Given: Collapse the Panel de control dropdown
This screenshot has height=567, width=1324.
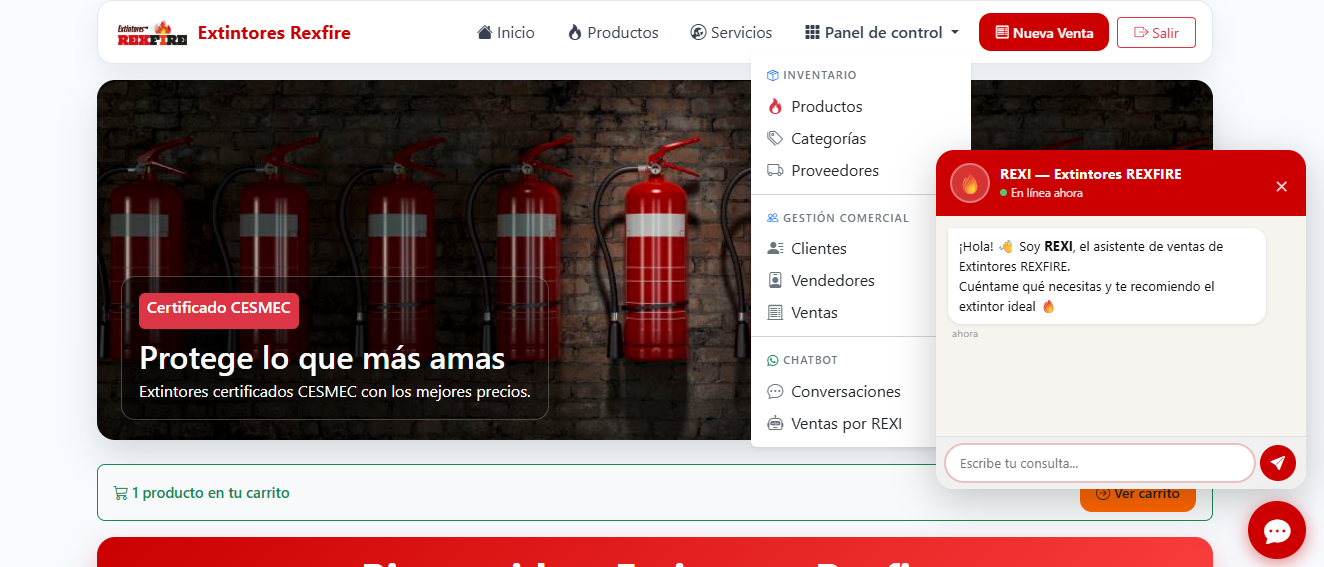Looking at the screenshot, I should click(882, 32).
